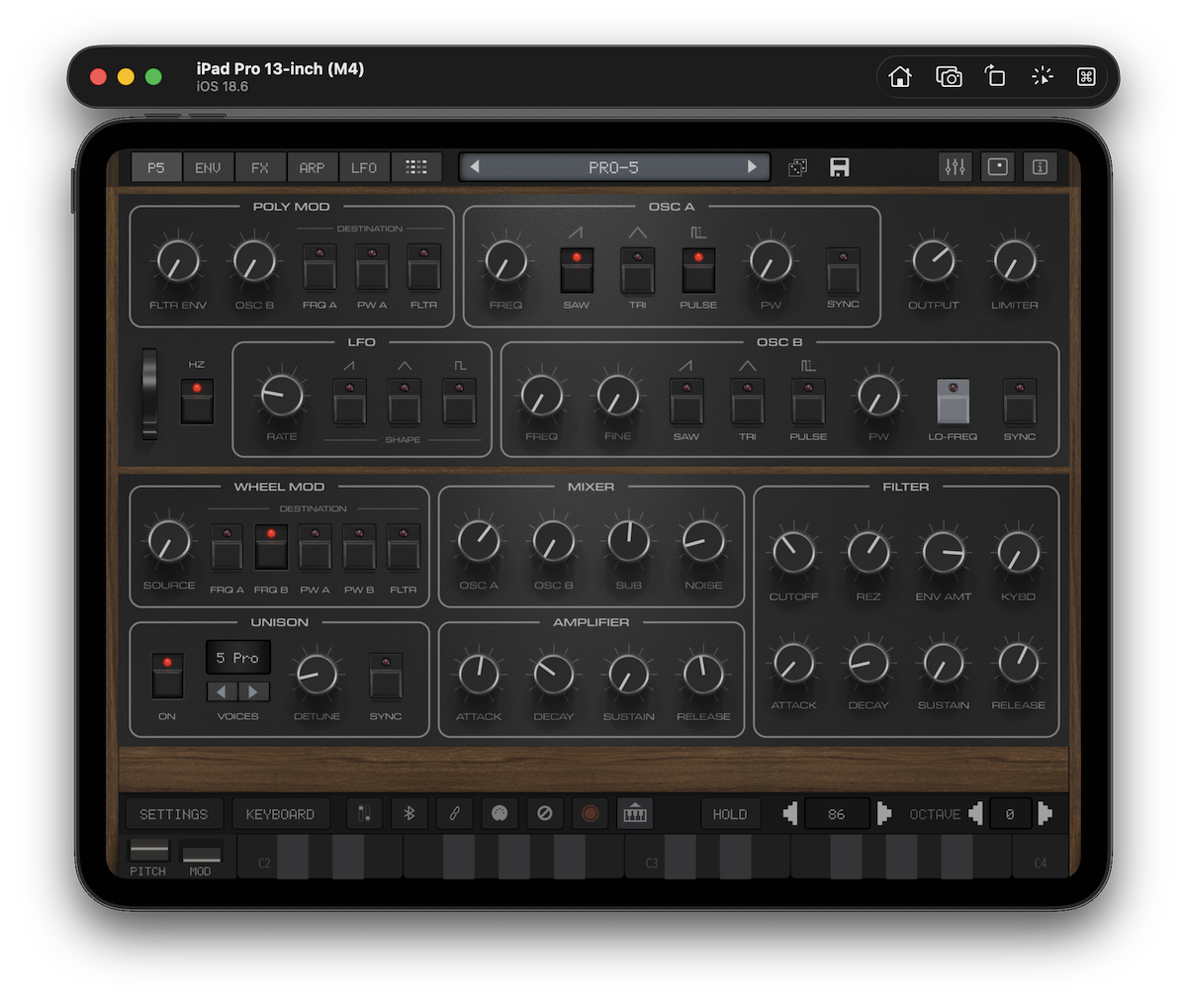Screen dimensions: 1187x1008
Task: Open the MIDI connector icon
Action: (x=500, y=814)
